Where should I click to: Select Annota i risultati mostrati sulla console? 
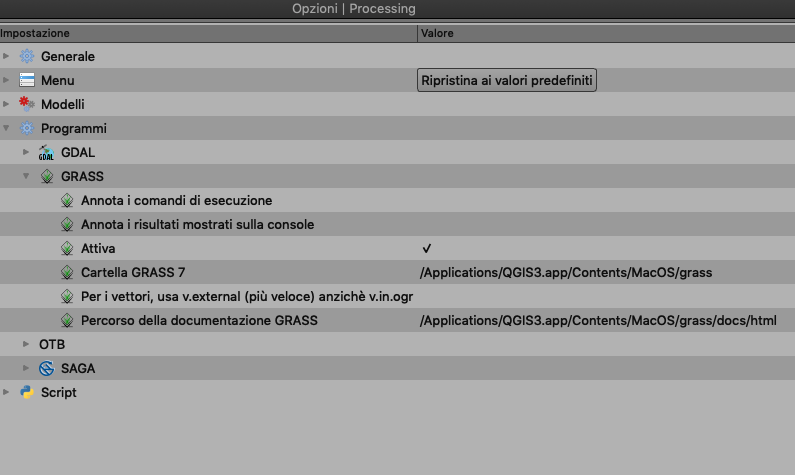click(197, 225)
